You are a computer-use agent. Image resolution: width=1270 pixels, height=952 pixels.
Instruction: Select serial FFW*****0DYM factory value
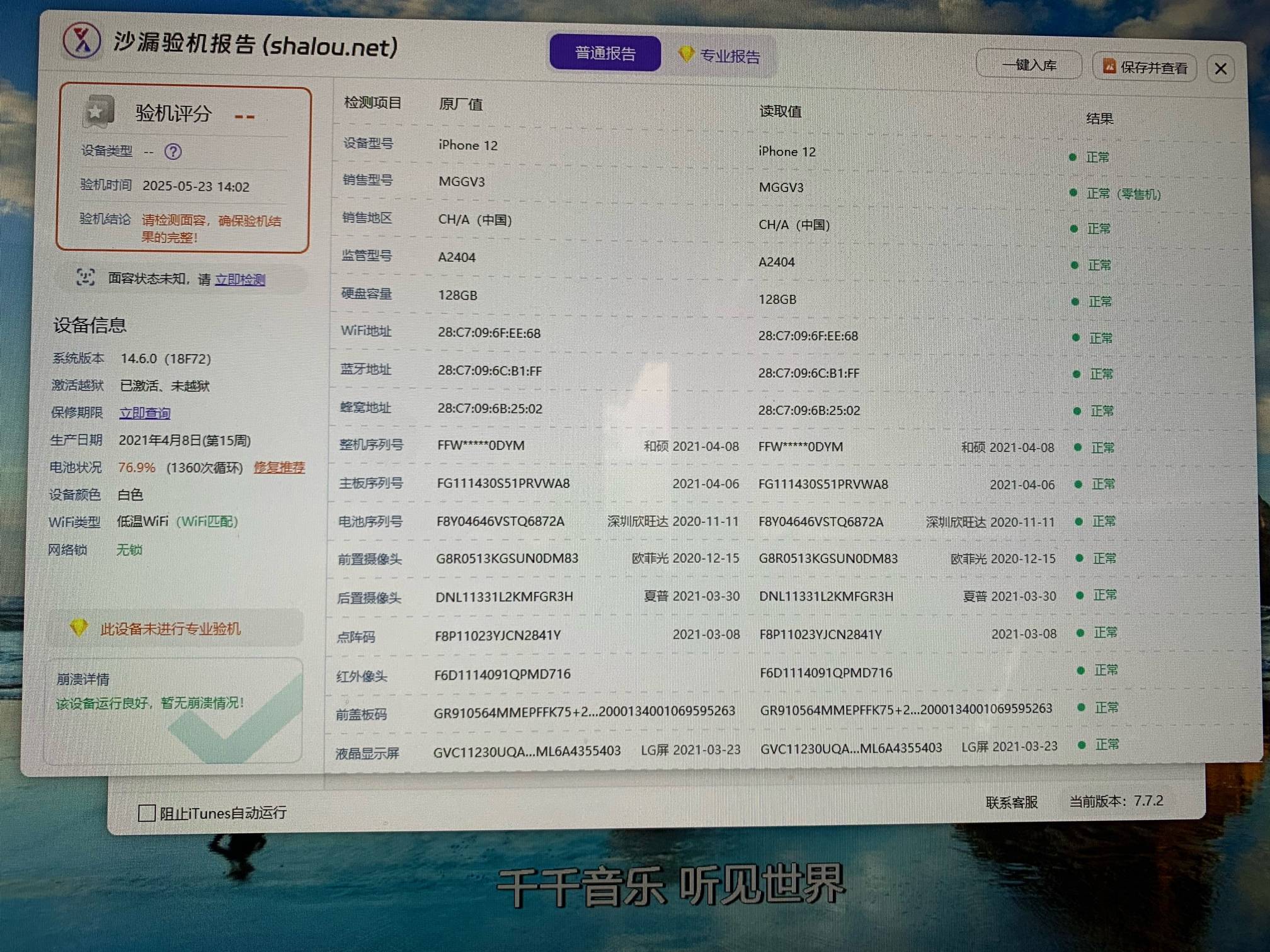click(481, 446)
